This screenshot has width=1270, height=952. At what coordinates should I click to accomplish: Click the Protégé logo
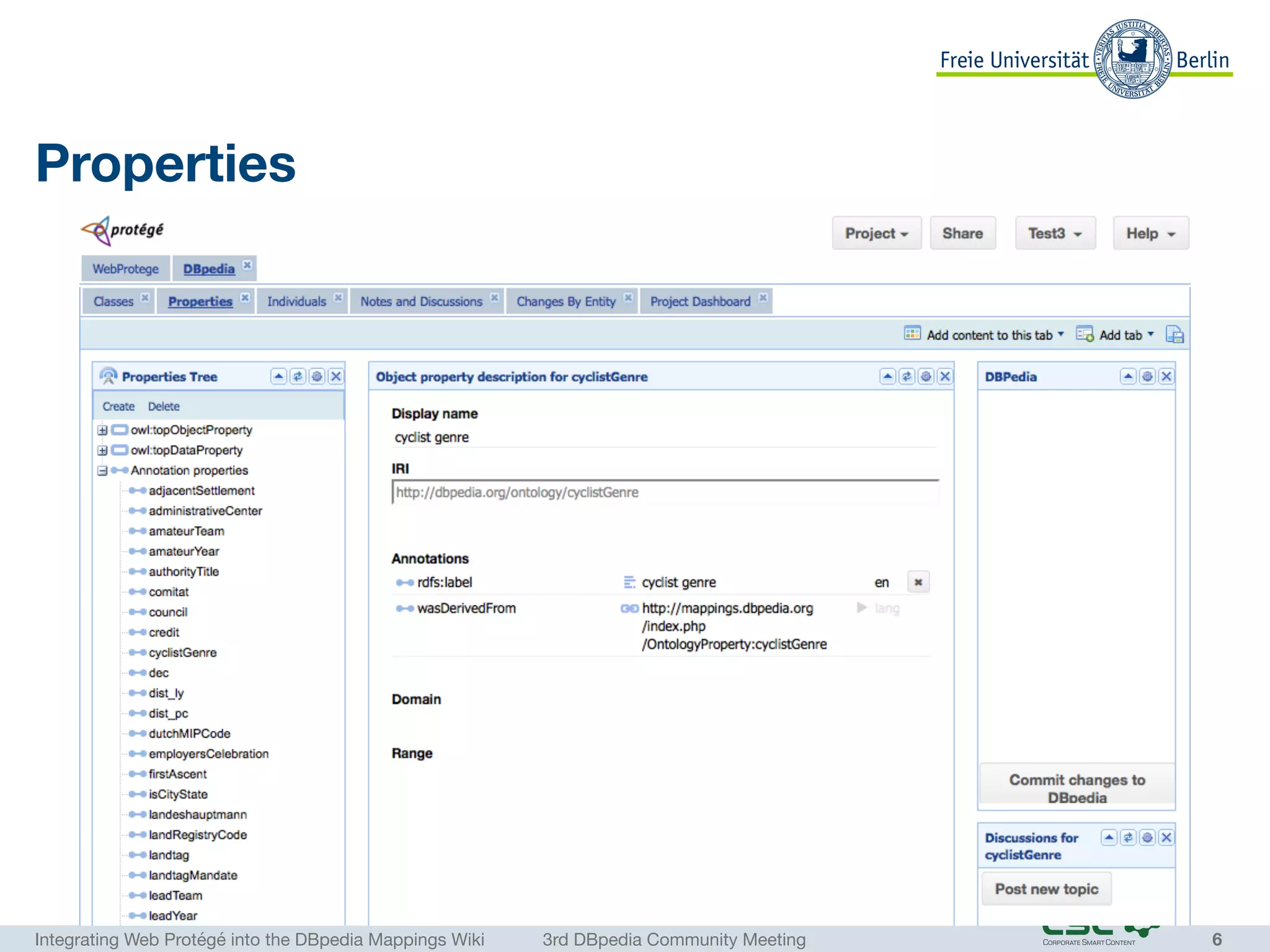pyautogui.click(x=123, y=231)
